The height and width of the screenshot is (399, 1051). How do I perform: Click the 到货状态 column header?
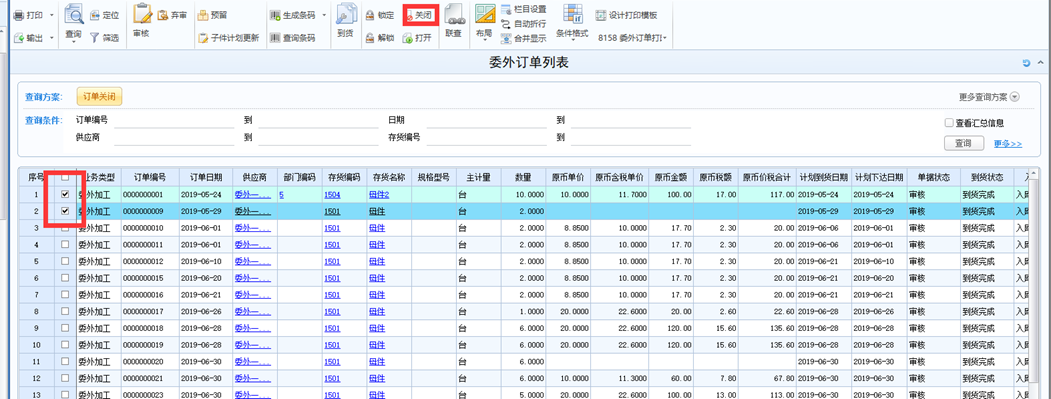(987, 178)
